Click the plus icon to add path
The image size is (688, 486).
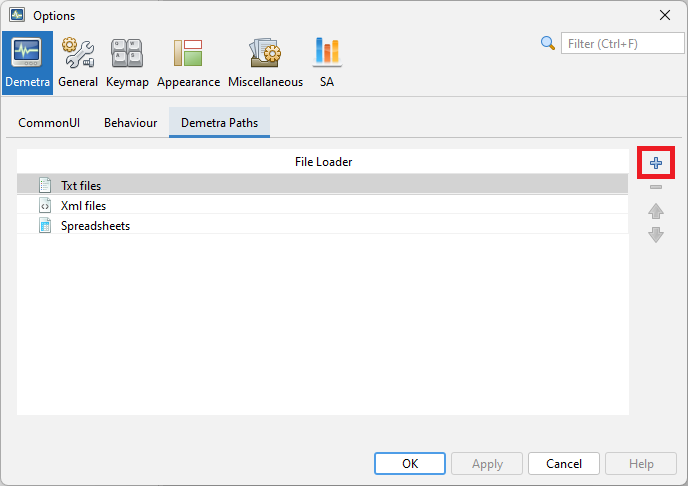coord(656,163)
